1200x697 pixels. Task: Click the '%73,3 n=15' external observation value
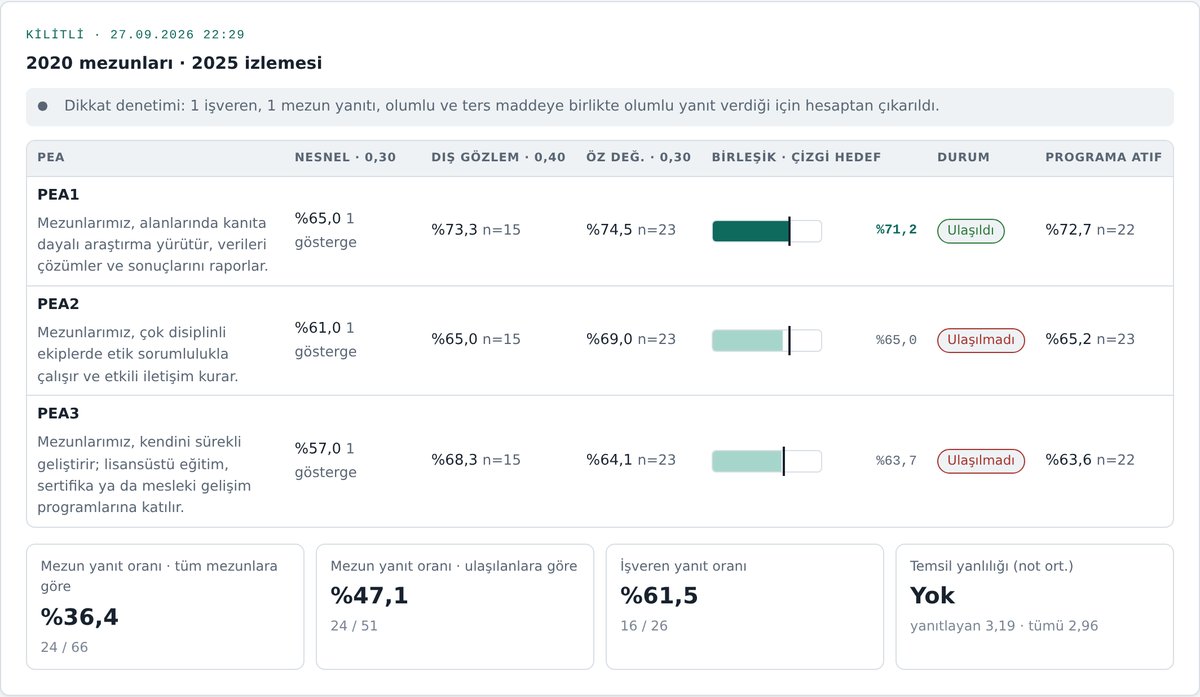tap(476, 230)
